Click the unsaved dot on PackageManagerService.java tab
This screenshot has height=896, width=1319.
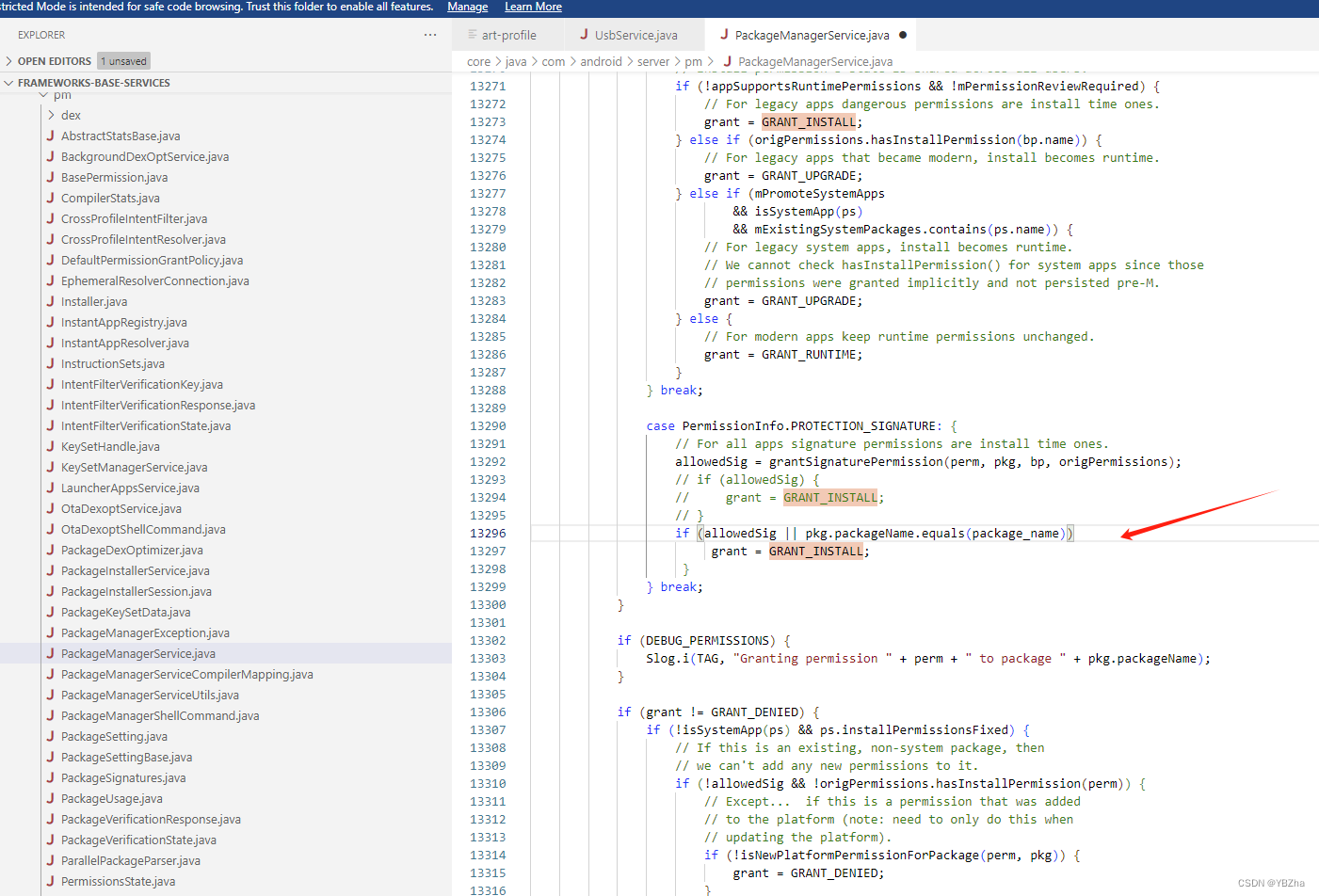point(902,34)
